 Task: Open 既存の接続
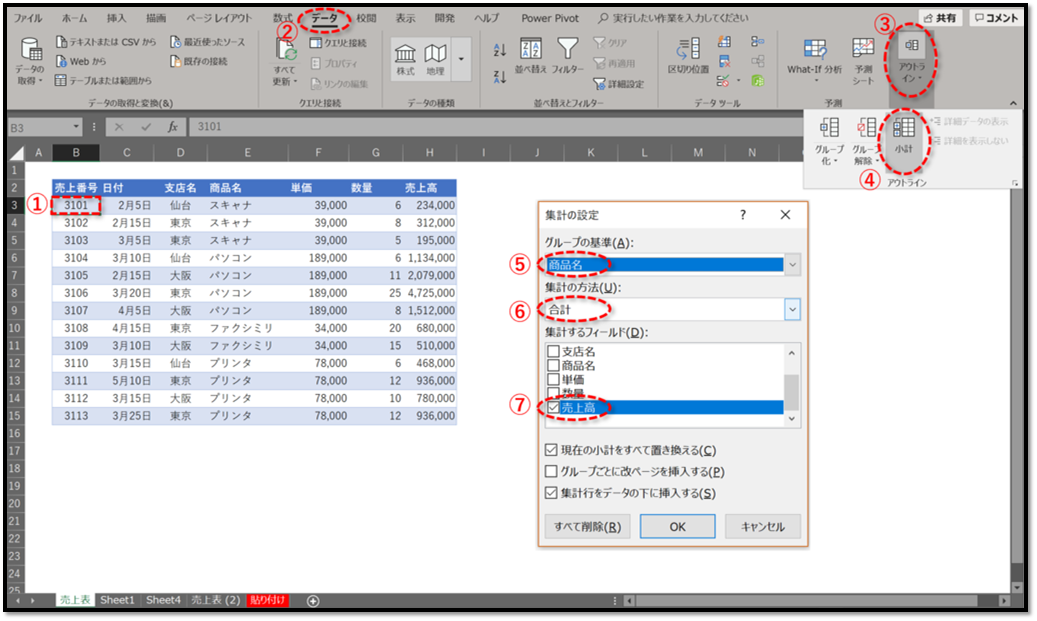click(199, 61)
